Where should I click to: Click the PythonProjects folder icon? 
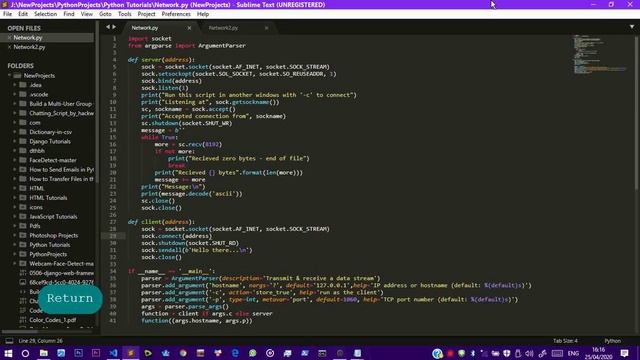[x=23, y=254]
